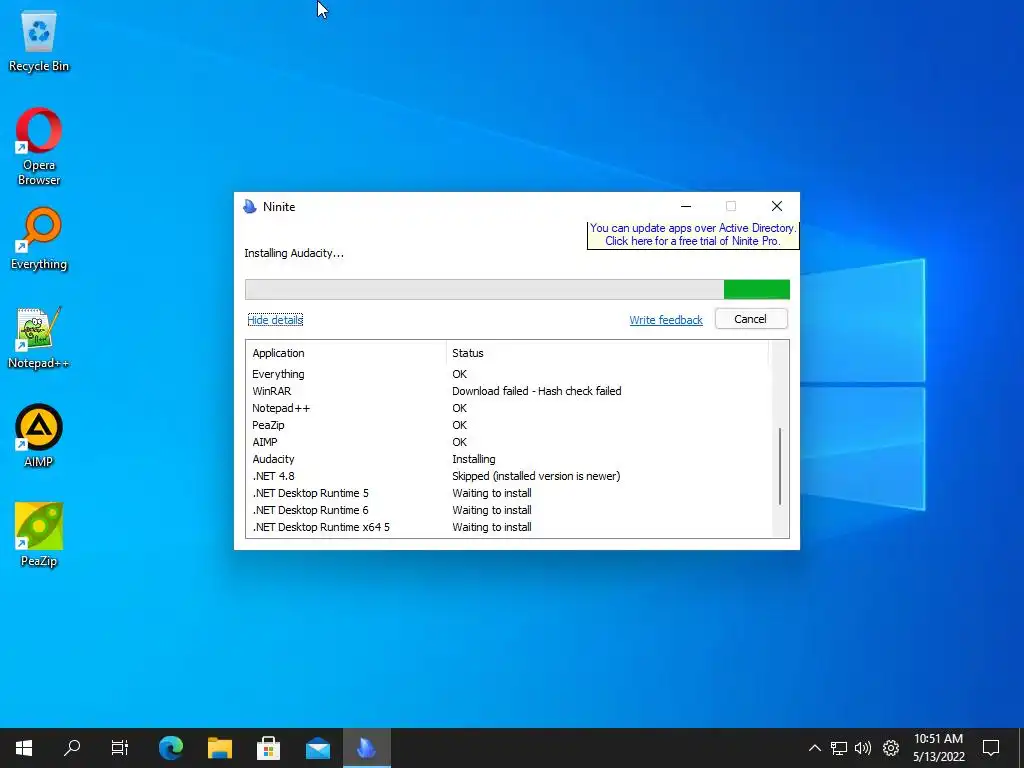Viewport: 1024px width, 768px height.
Task: Select the .NET Desktop Runtime 6 row
Action: pos(509,510)
